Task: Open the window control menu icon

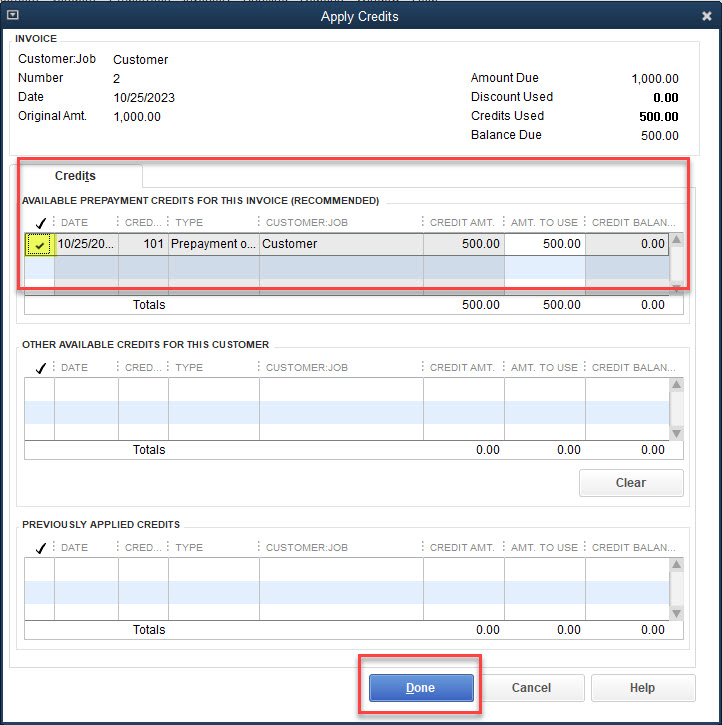Action: (x=12, y=15)
